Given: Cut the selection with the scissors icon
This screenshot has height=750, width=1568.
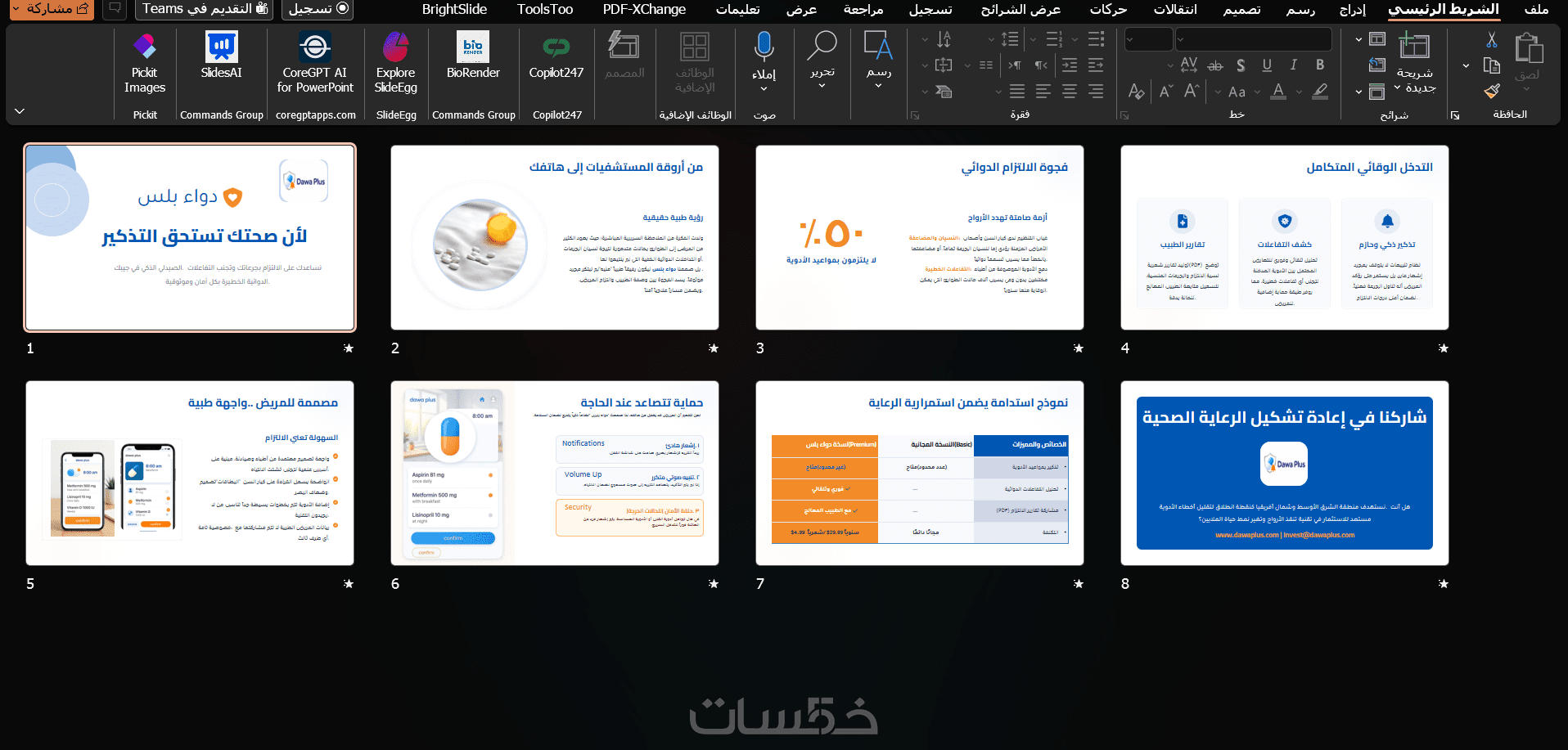Looking at the screenshot, I should pyautogui.click(x=1492, y=39).
